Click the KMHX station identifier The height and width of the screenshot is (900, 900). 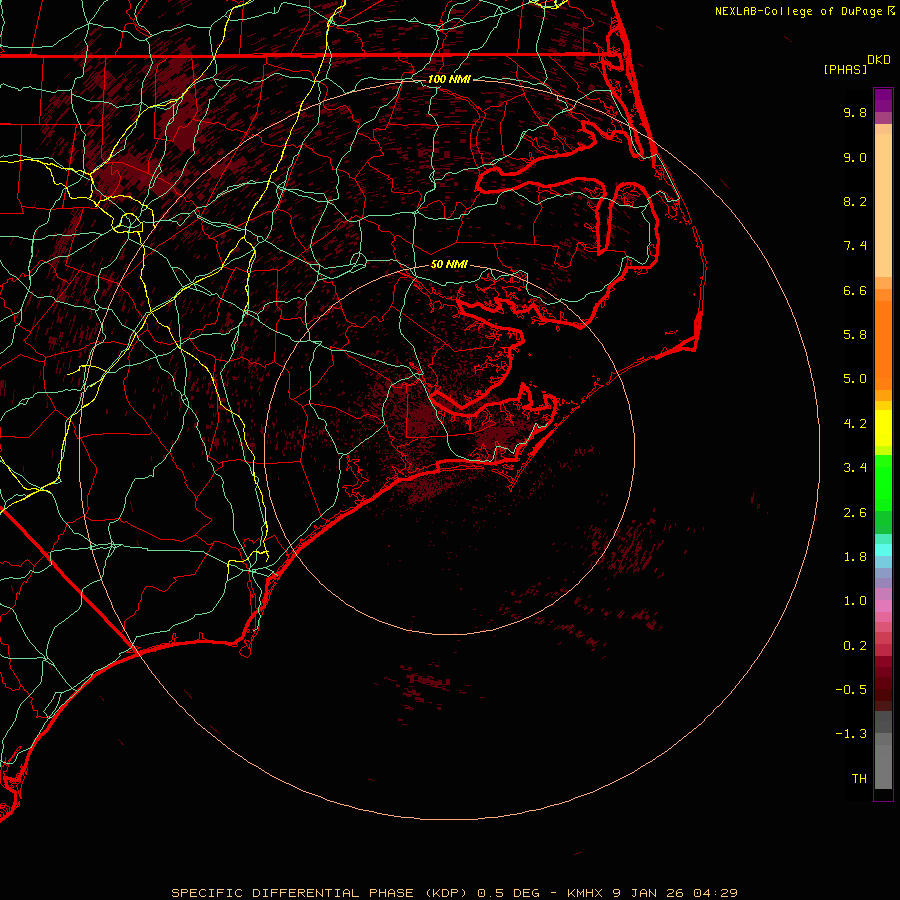(585, 893)
